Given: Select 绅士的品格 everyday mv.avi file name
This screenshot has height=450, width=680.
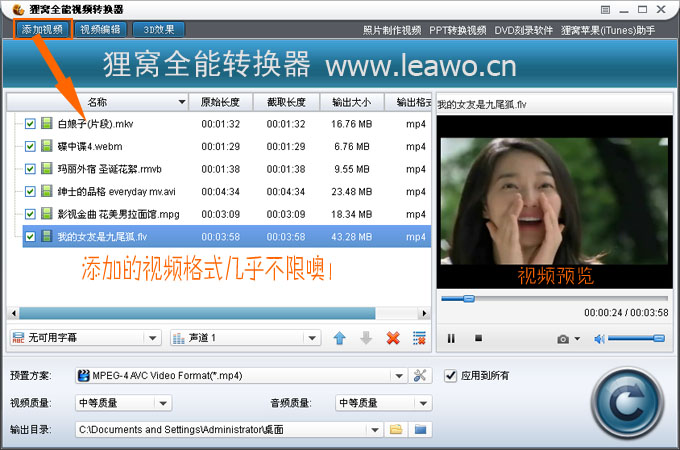Looking at the screenshot, I should pyautogui.click(x=117, y=192).
